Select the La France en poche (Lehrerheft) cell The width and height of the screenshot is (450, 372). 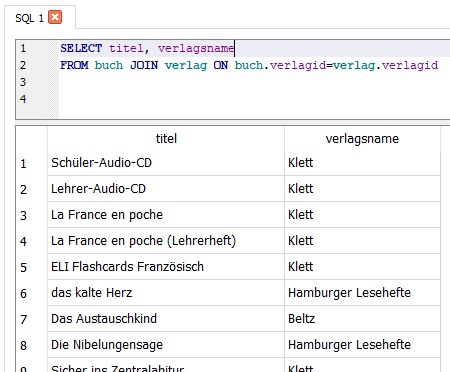[x=166, y=241]
